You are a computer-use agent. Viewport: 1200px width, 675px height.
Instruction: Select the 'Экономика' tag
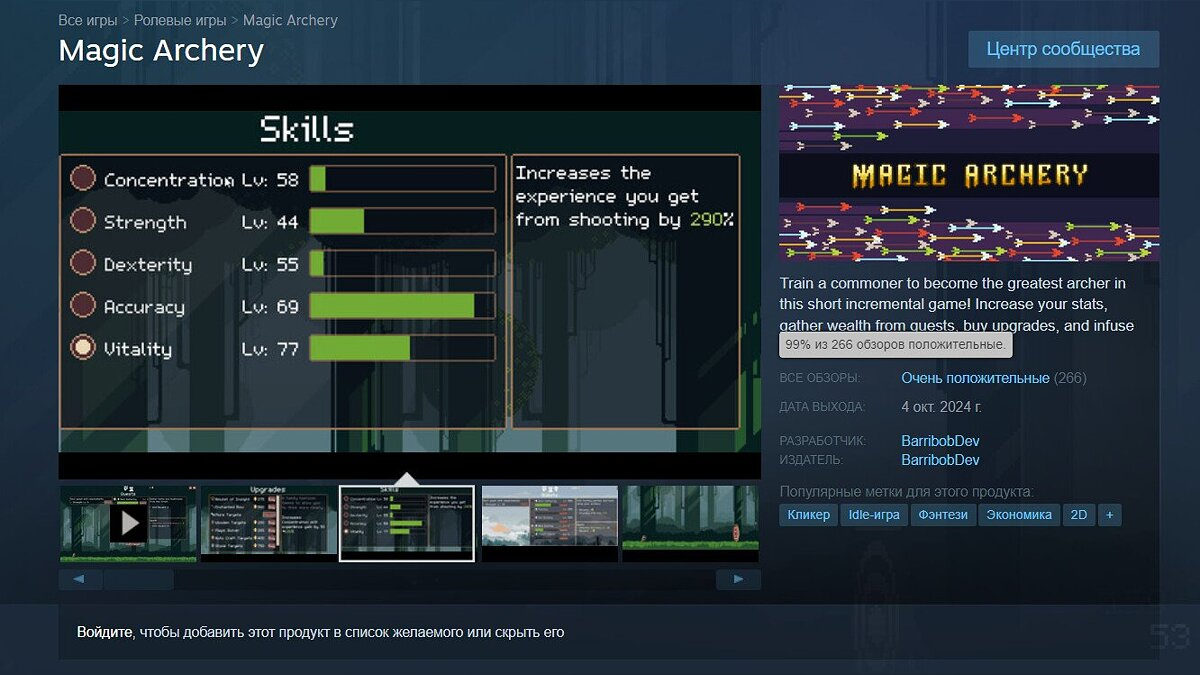coord(1018,515)
